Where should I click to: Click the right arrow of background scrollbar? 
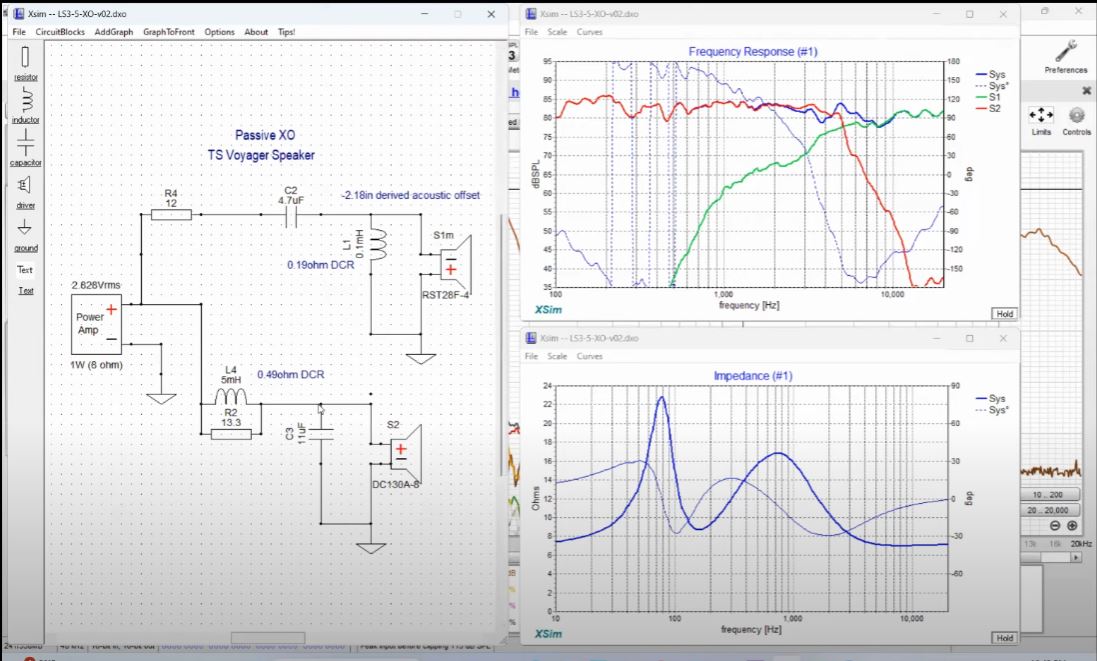click(1076, 557)
